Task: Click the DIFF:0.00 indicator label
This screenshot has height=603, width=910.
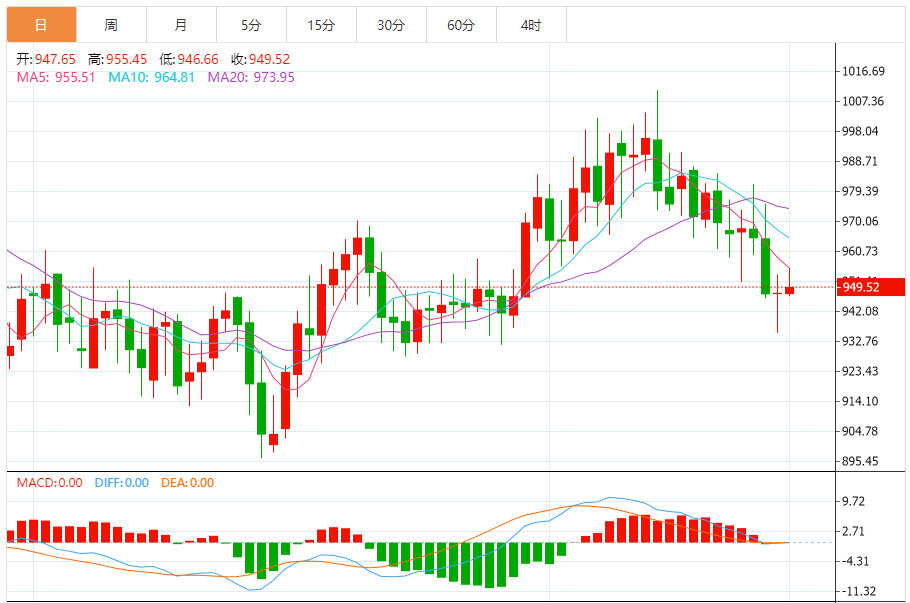Action: 122,483
